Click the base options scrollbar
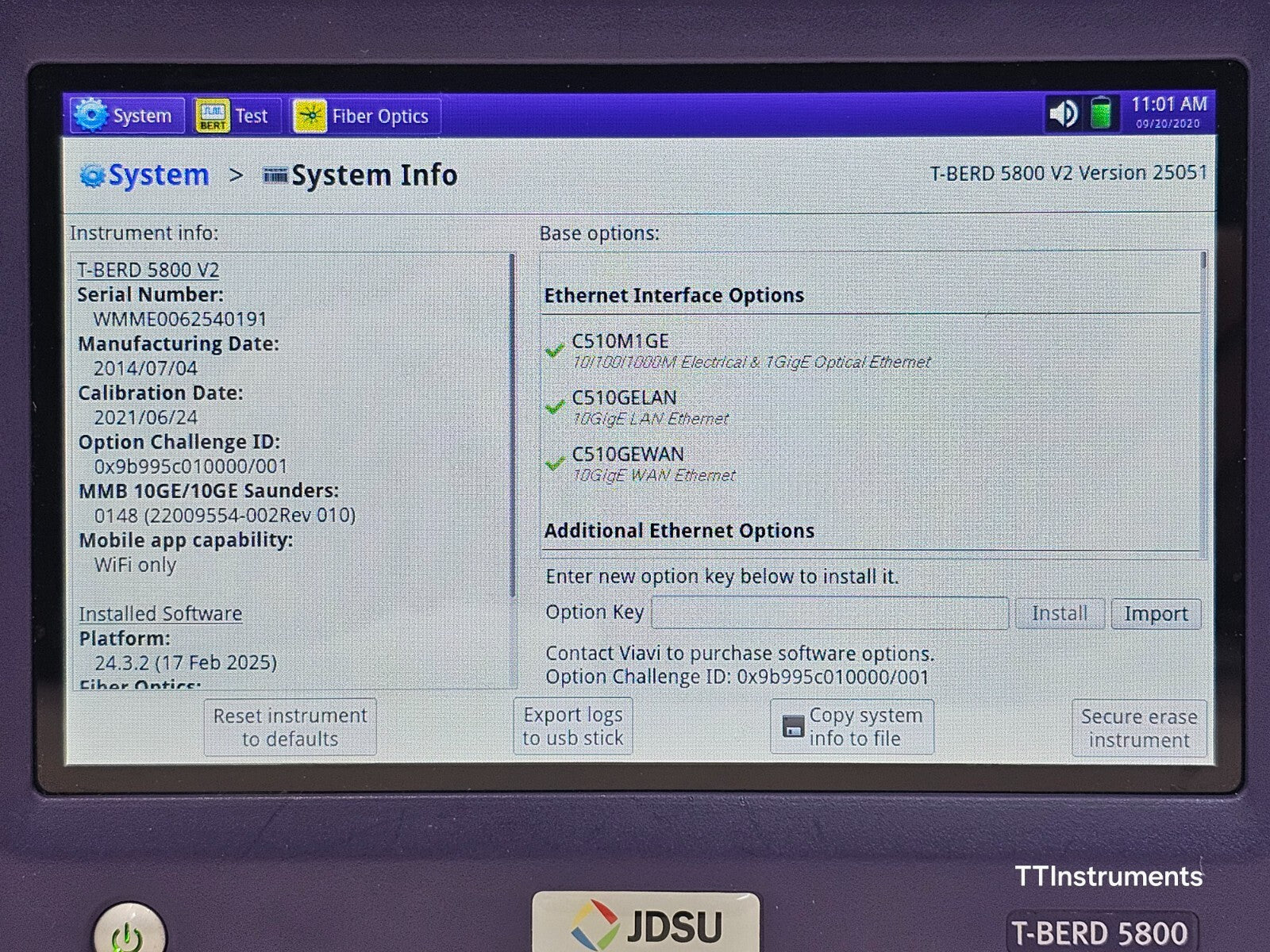Image resolution: width=1270 pixels, height=952 pixels. click(x=1203, y=262)
